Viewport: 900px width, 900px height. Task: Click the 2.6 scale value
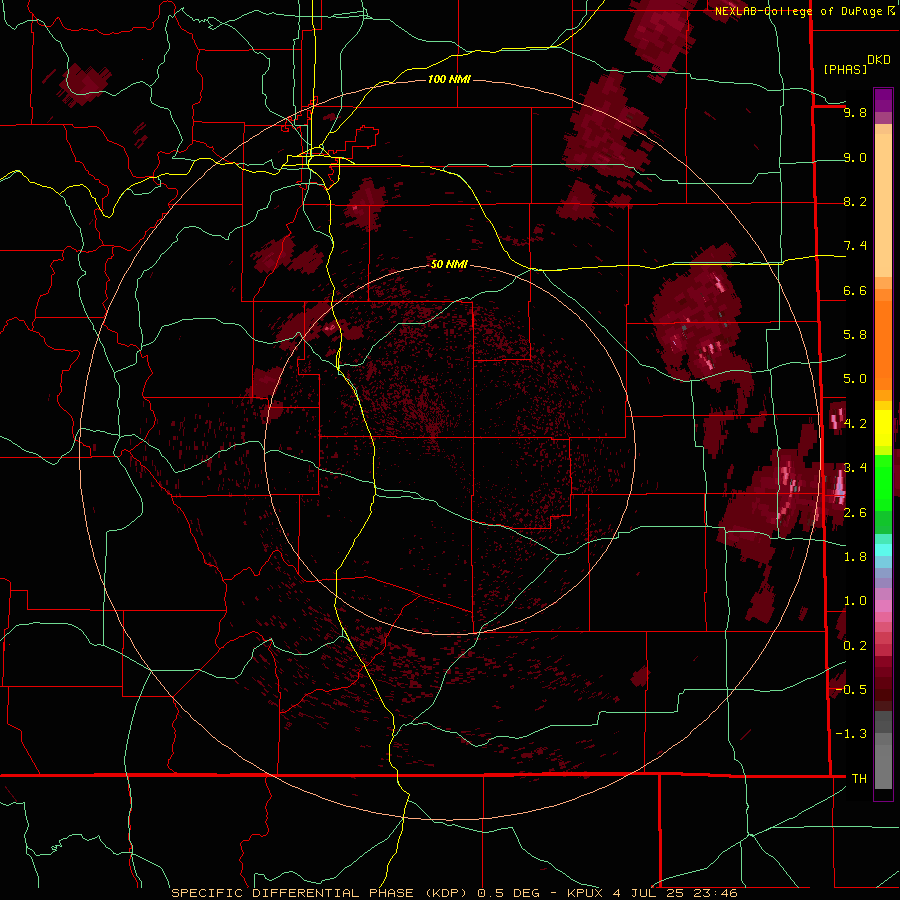(x=855, y=512)
